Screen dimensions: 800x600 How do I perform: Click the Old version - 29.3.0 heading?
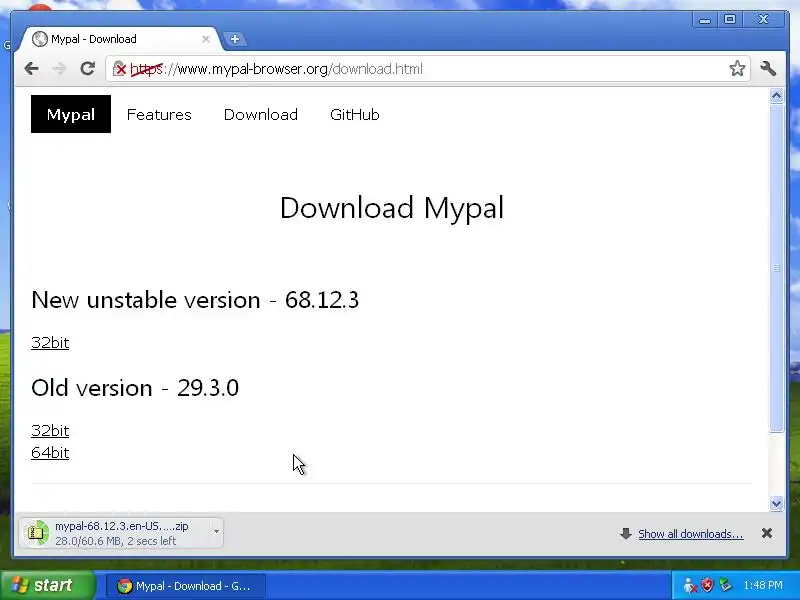coord(135,388)
